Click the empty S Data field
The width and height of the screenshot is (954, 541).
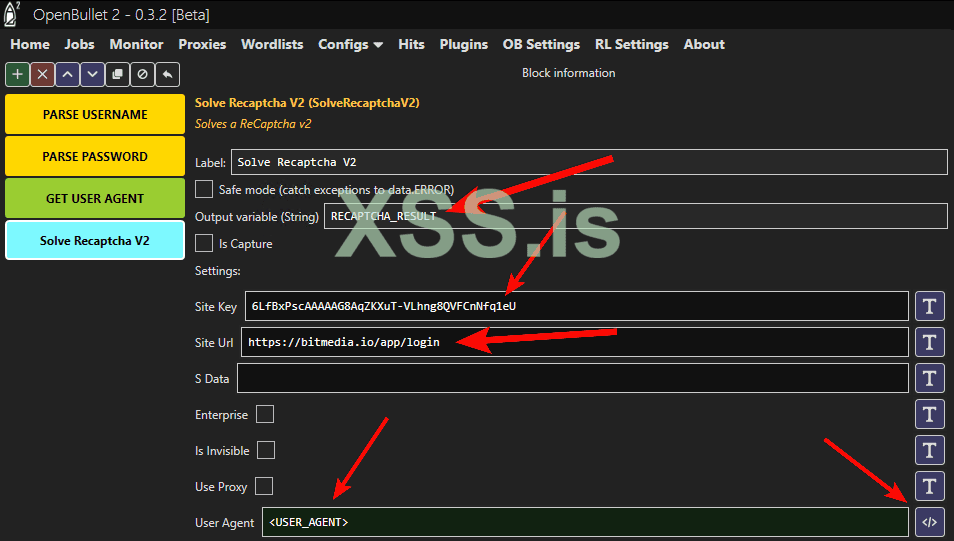pyautogui.click(x=573, y=379)
